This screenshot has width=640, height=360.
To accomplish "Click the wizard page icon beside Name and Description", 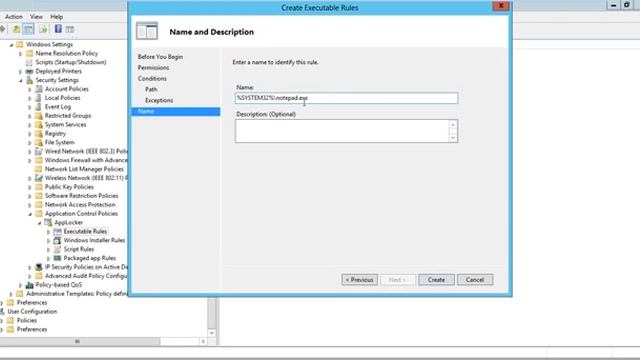I will point(147,31).
